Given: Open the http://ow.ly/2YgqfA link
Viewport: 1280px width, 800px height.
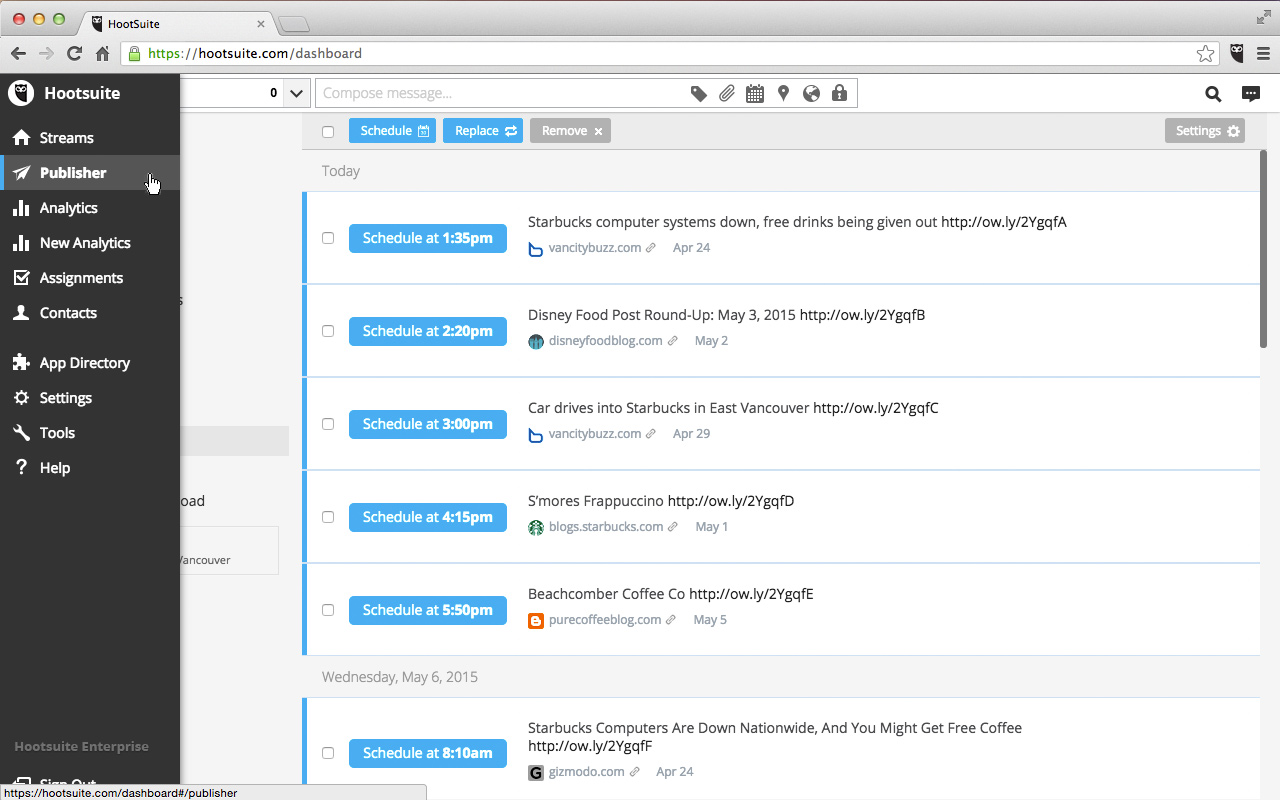Looking at the screenshot, I should [1004, 222].
